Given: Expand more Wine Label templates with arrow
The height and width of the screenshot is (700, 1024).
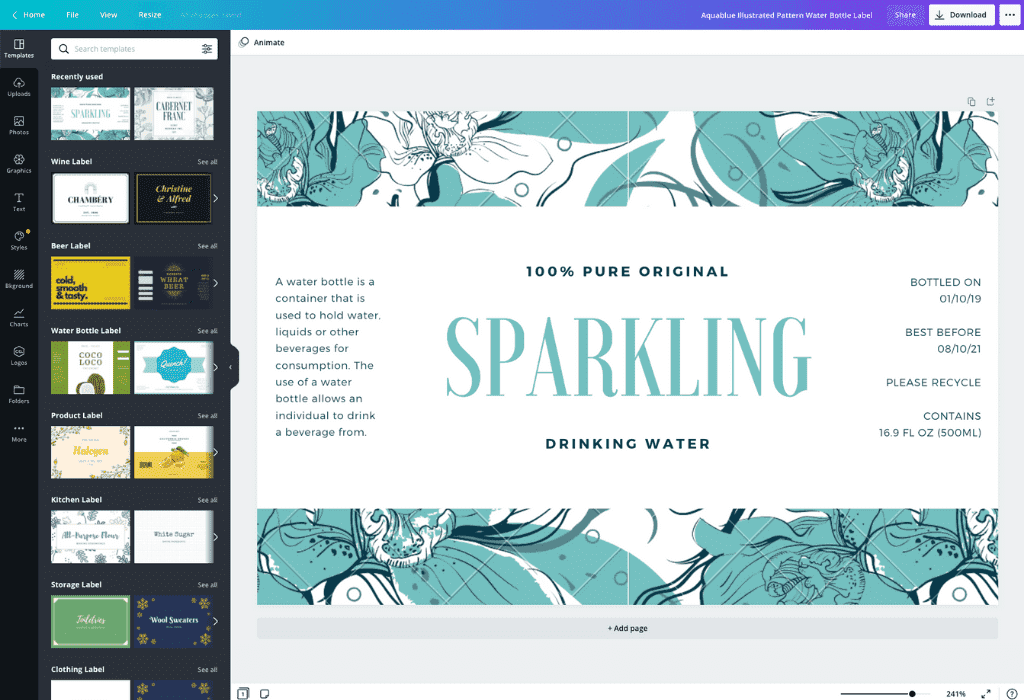Looking at the screenshot, I should click(x=215, y=198).
